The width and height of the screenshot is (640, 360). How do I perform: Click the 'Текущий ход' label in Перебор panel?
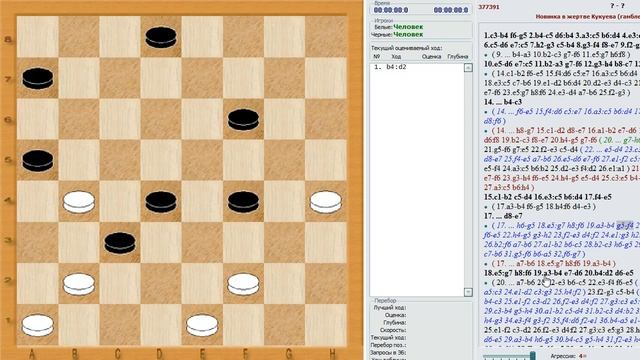click(388, 338)
